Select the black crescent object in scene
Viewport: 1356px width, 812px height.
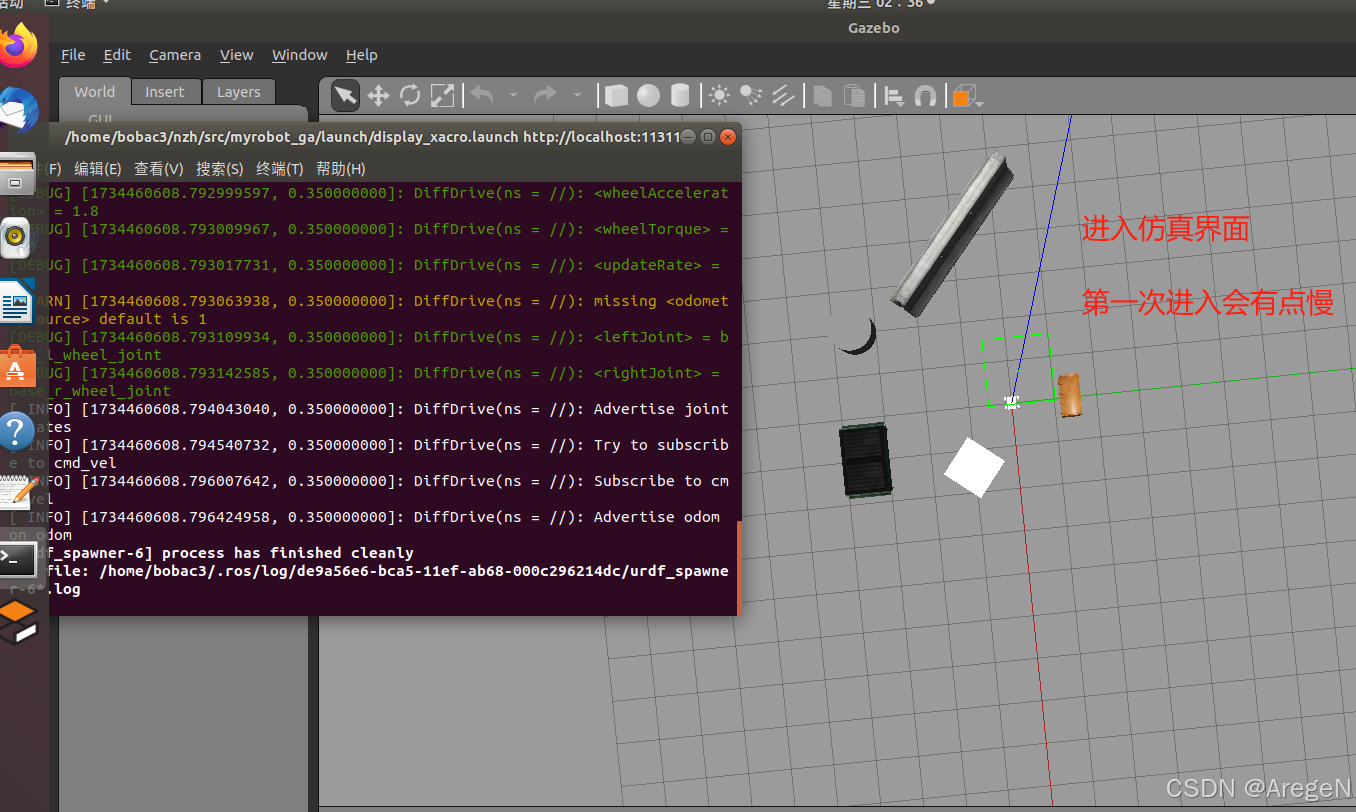click(856, 336)
